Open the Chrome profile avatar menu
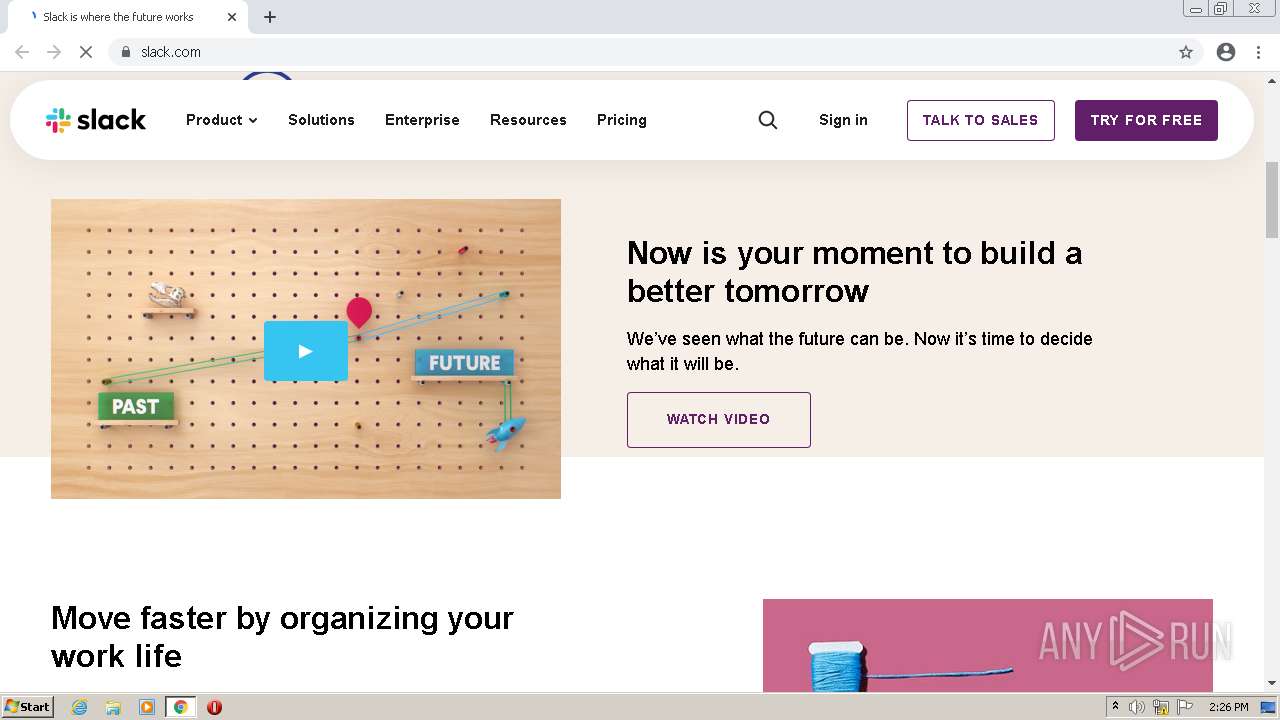 [1226, 52]
